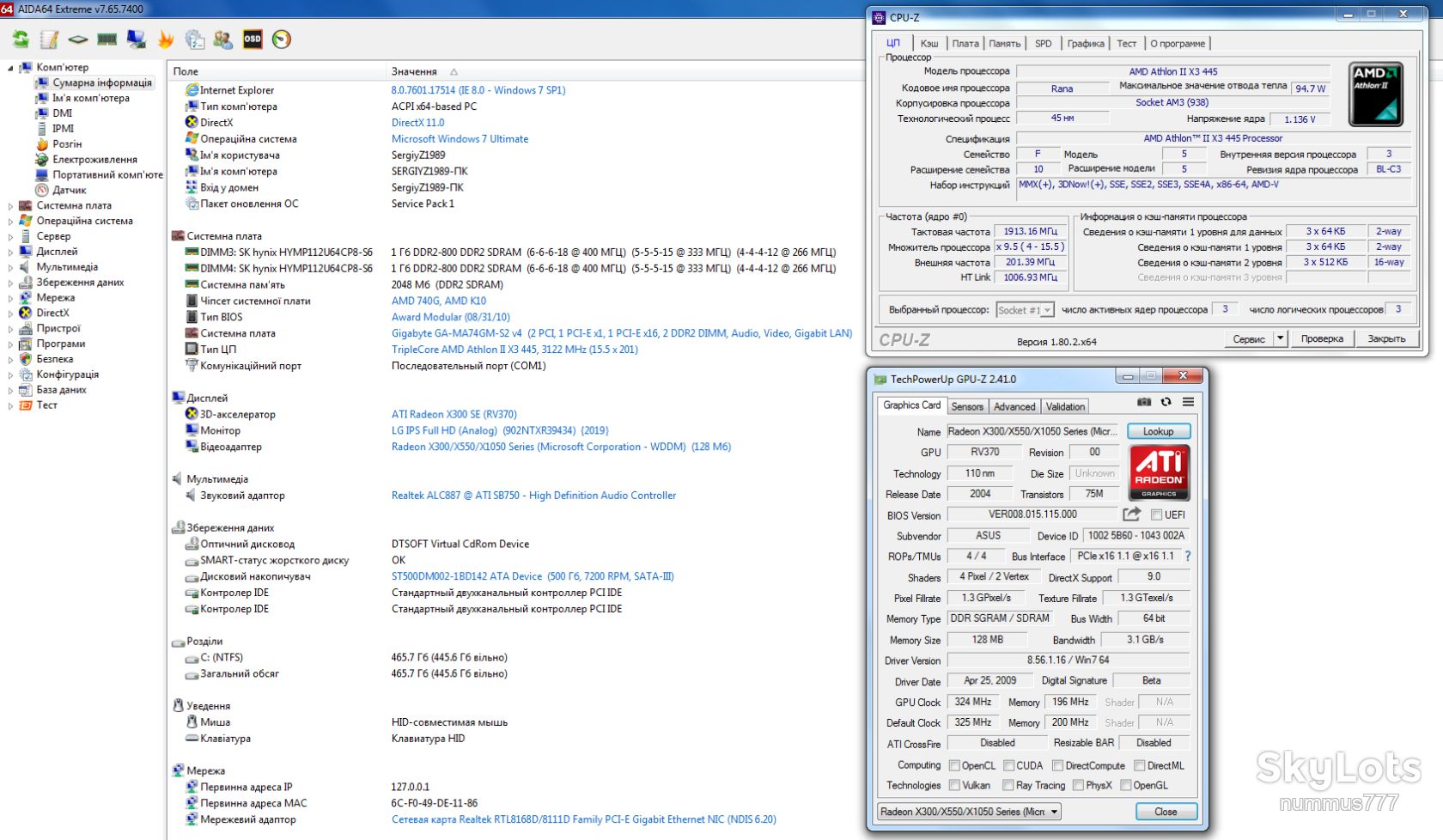Image resolution: width=1443 pixels, height=840 pixels.
Task: Open the GPU-Z hamburger menu icon
Action: click(x=1189, y=402)
